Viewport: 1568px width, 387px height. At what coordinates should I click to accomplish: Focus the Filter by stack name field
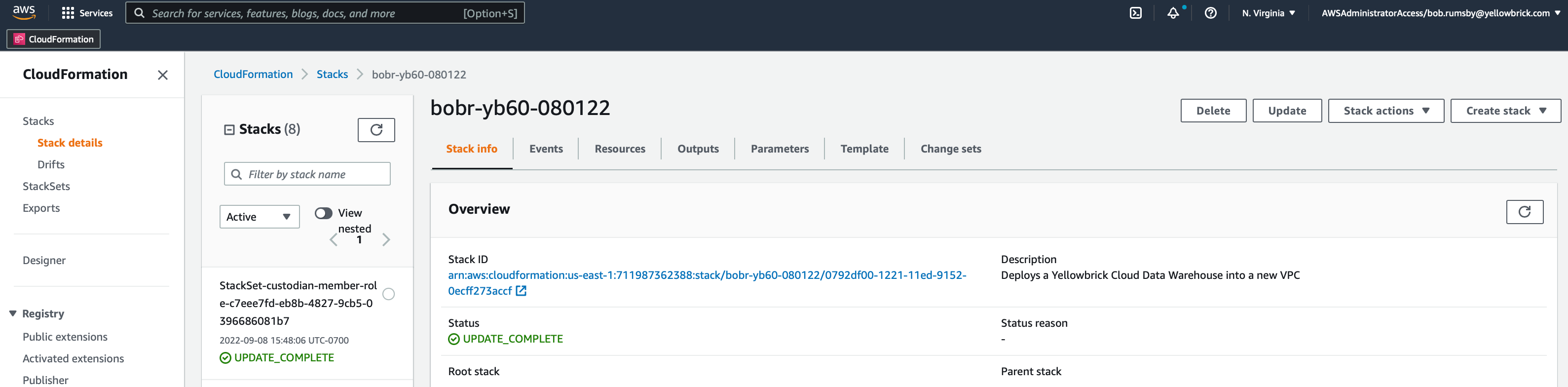click(x=307, y=174)
